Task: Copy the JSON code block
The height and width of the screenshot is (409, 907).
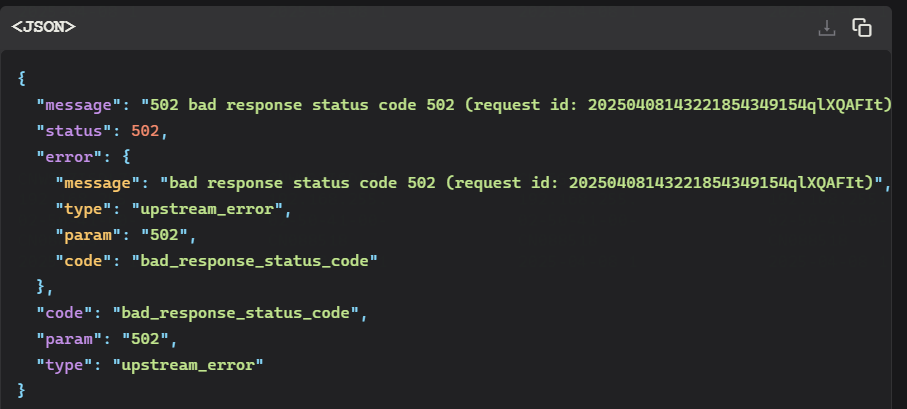Action: 862,28
